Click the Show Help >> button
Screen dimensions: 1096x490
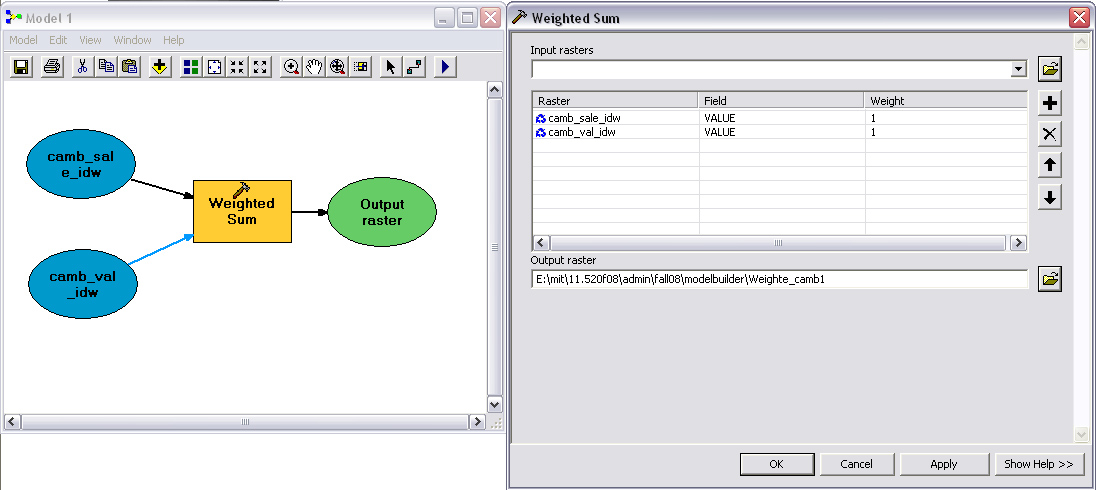pyautogui.click(x=1039, y=464)
